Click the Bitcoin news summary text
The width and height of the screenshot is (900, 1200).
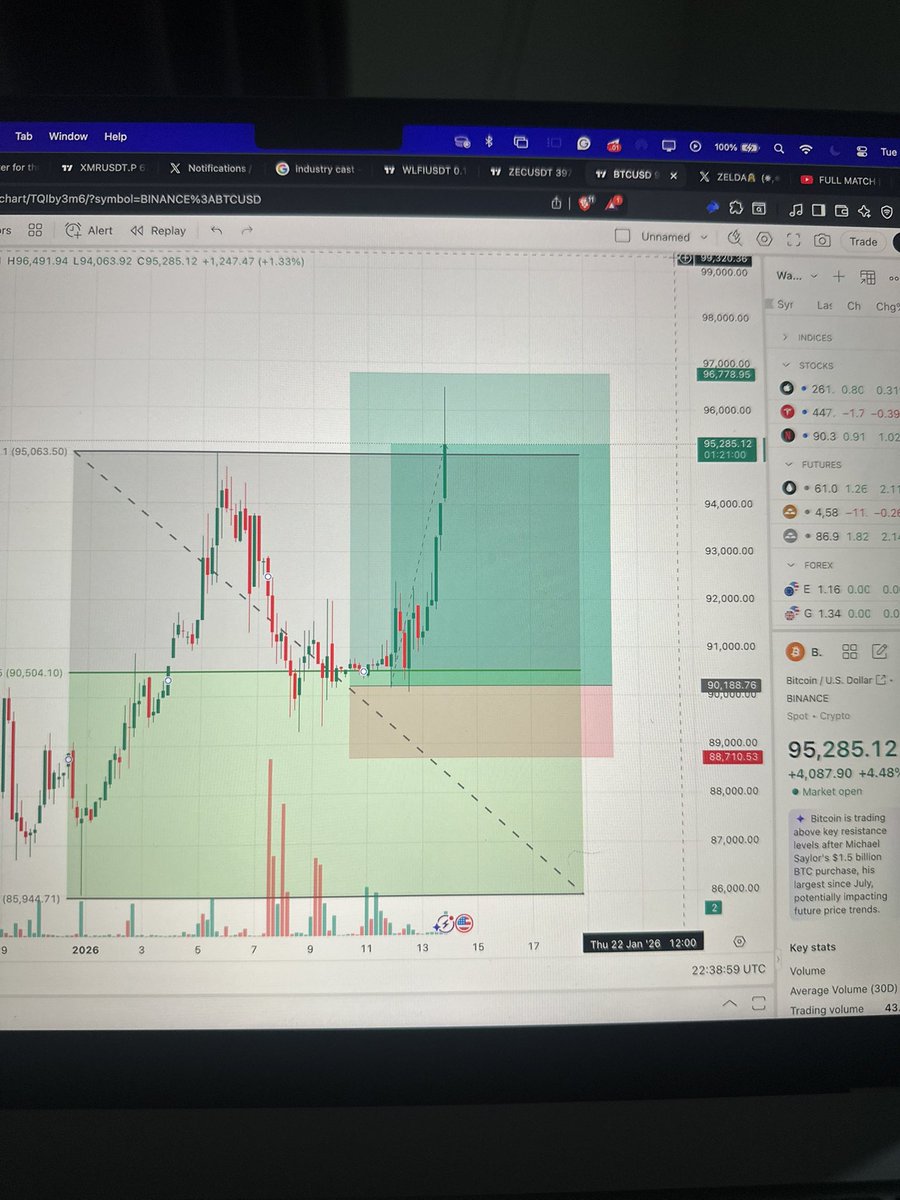842,864
